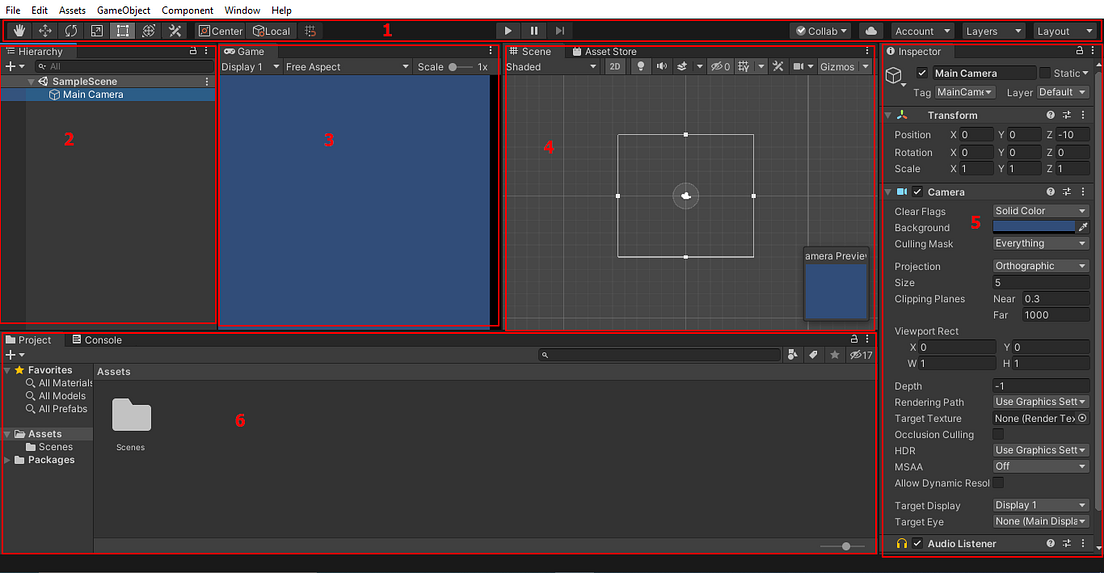Viewport: 1104px width, 573px height.
Task: Open Display 1 dropdown in Game view
Action: click(x=251, y=67)
